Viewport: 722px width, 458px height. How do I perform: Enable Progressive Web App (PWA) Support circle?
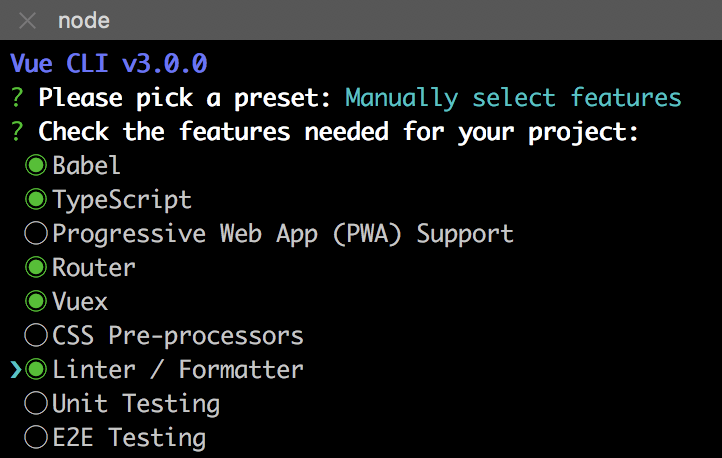[36, 233]
